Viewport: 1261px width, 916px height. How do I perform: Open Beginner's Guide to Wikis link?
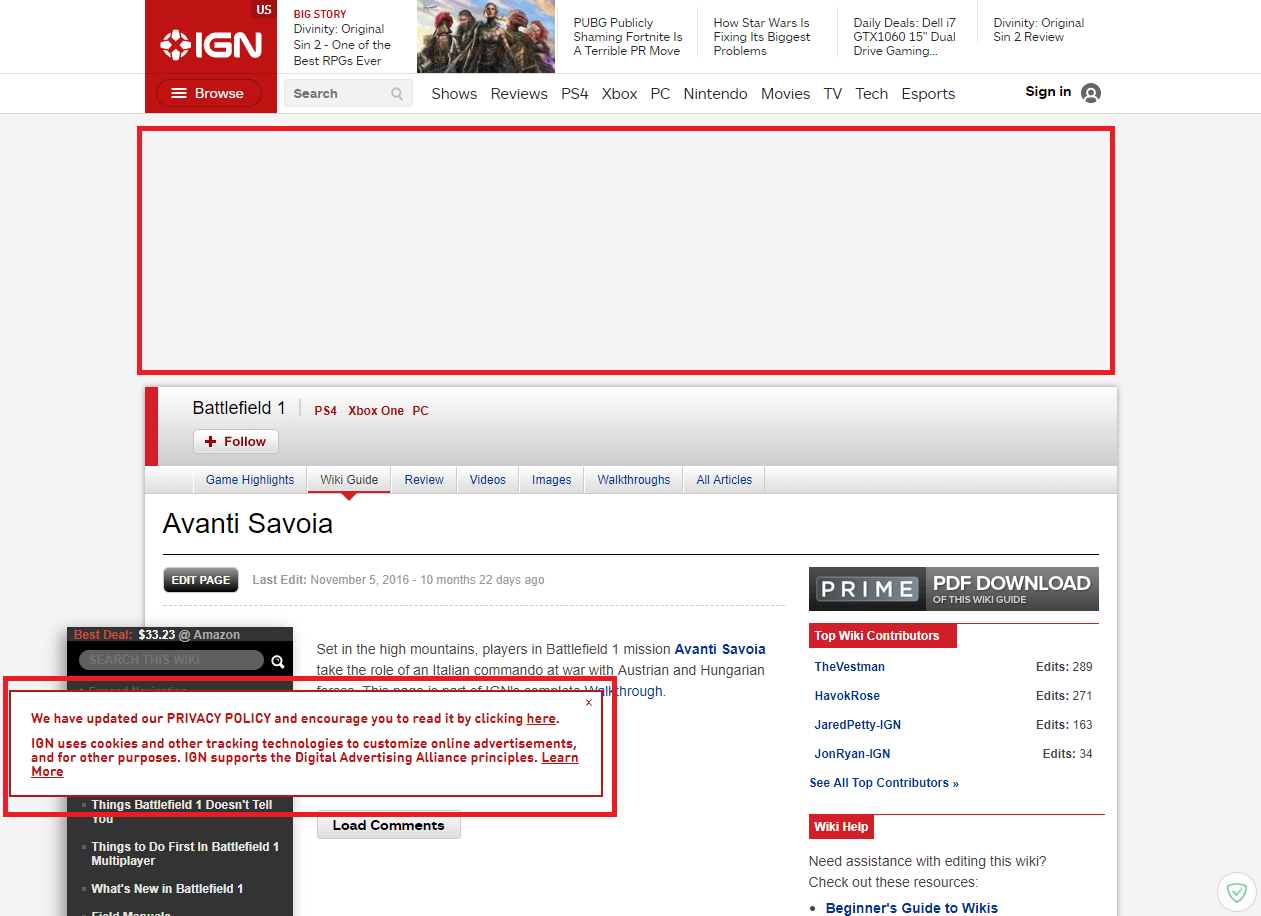point(912,908)
